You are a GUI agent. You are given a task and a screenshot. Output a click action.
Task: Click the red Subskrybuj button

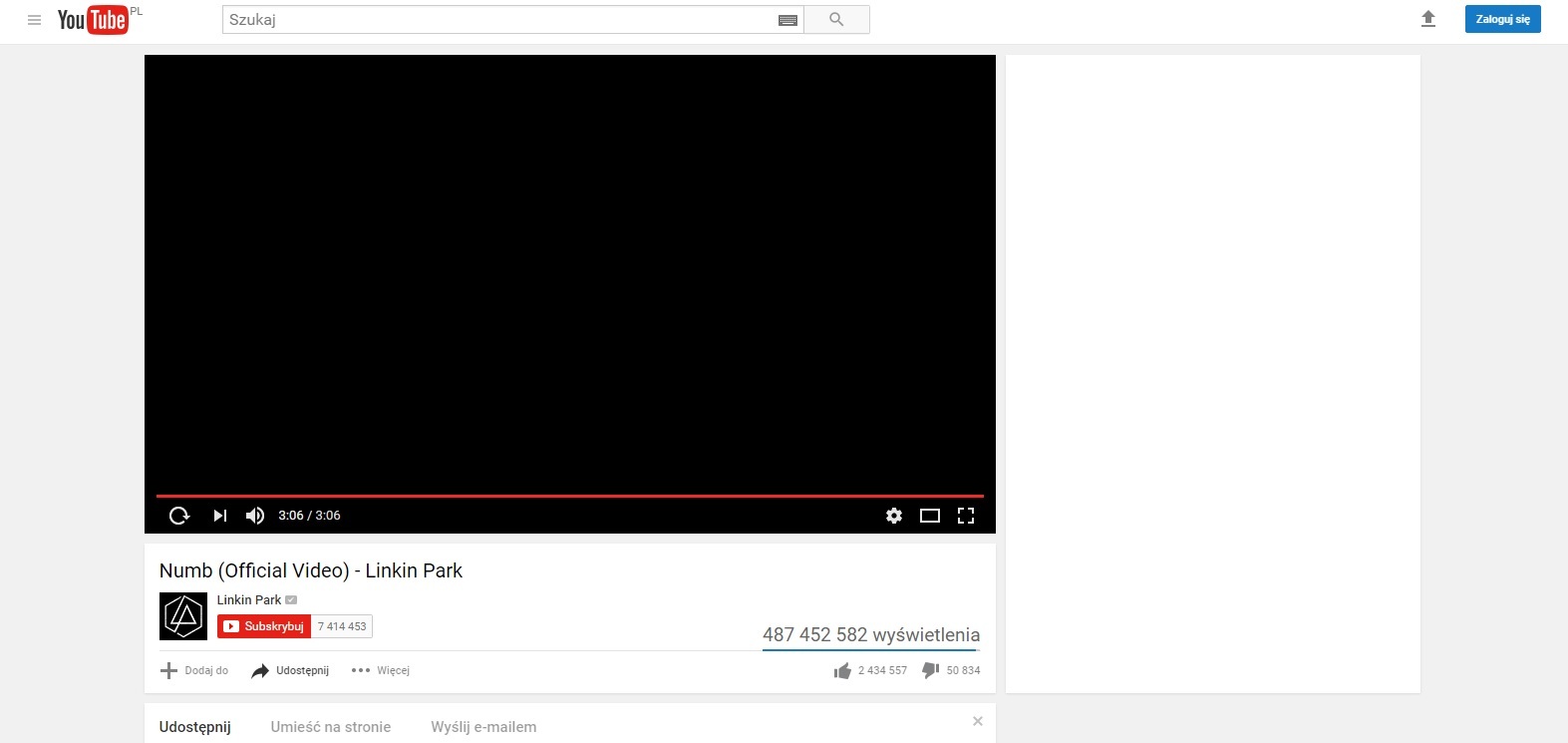click(x=264, y=626)
